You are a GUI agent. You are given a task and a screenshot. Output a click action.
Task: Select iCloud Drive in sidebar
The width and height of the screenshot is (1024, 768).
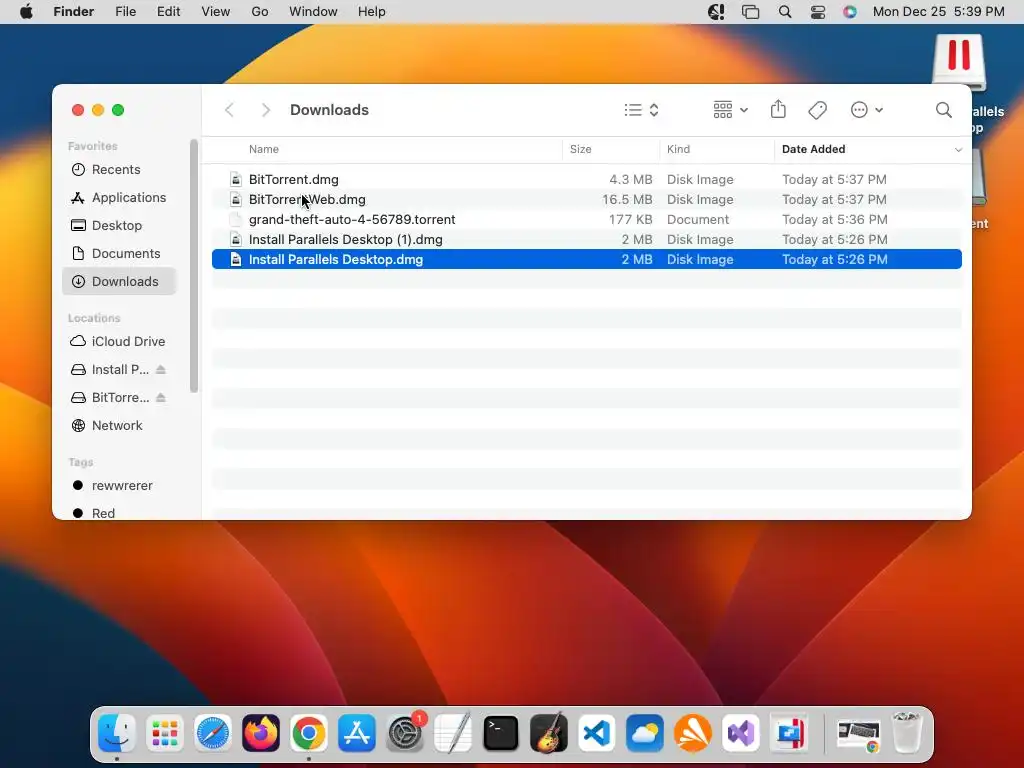[x=120, y=342]
